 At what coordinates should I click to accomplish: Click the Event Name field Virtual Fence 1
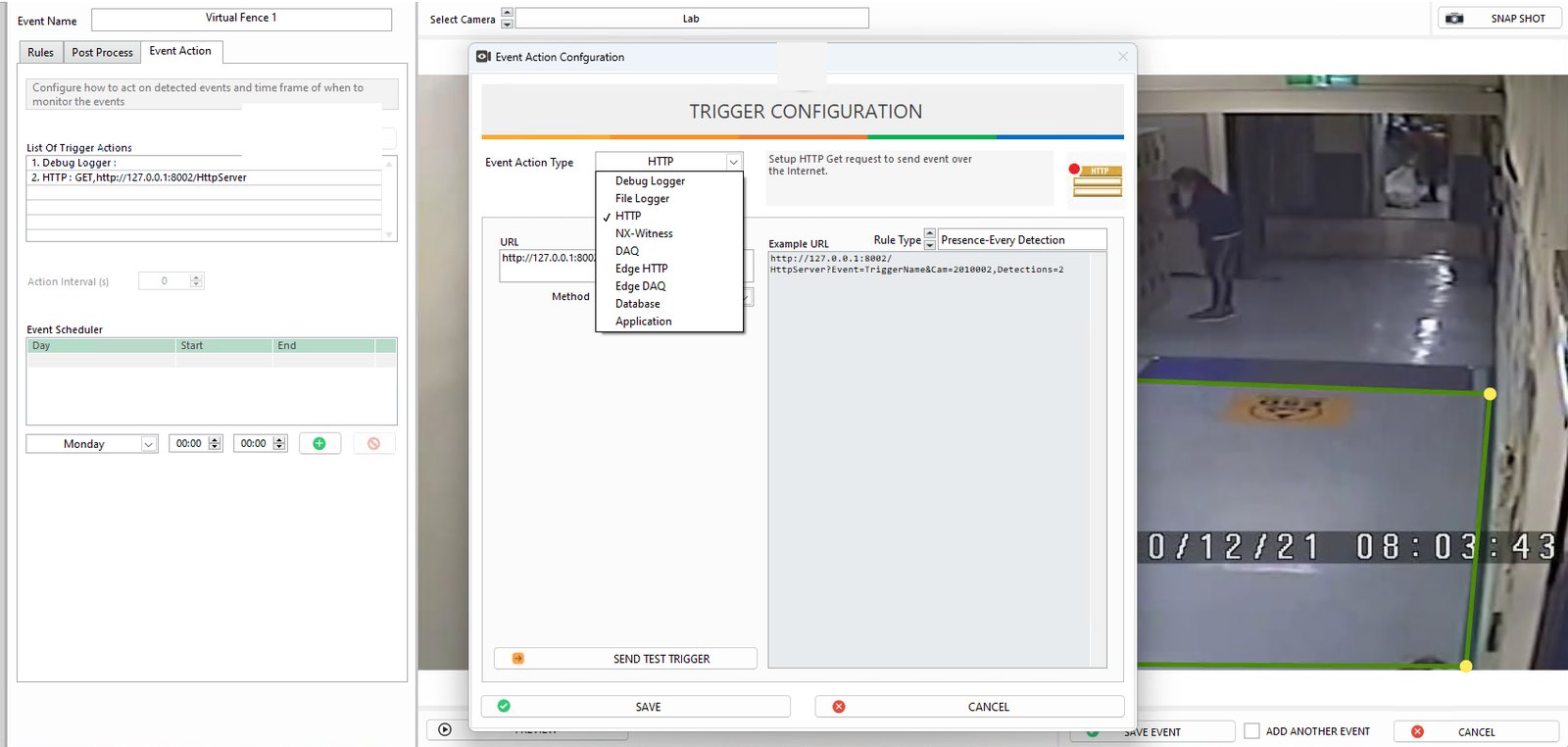[241, 19]
